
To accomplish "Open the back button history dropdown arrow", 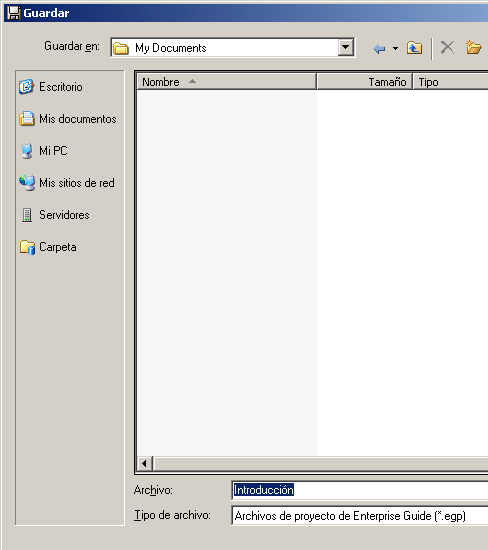I will [x=395, y=48].
